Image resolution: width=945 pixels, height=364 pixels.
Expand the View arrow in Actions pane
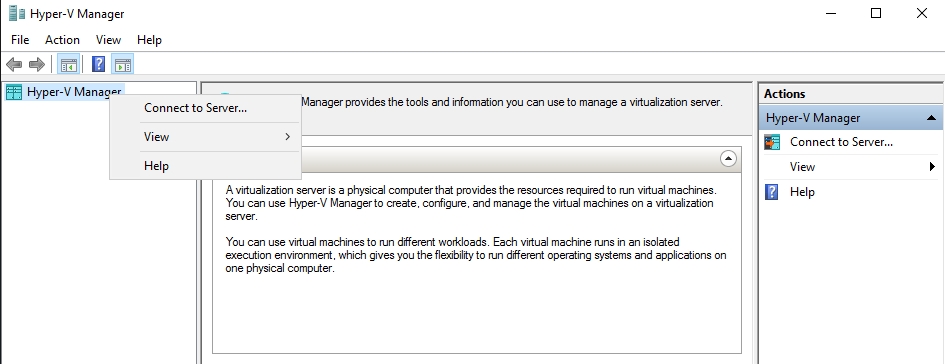(932, 167)
